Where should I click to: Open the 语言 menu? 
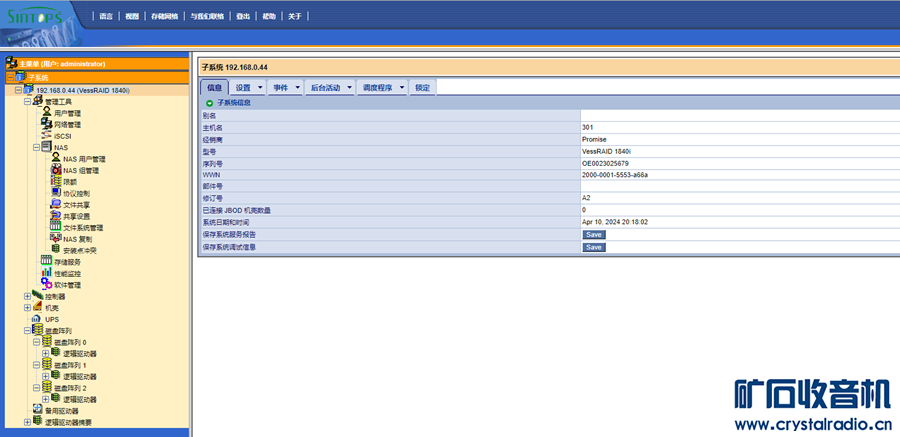106,17
